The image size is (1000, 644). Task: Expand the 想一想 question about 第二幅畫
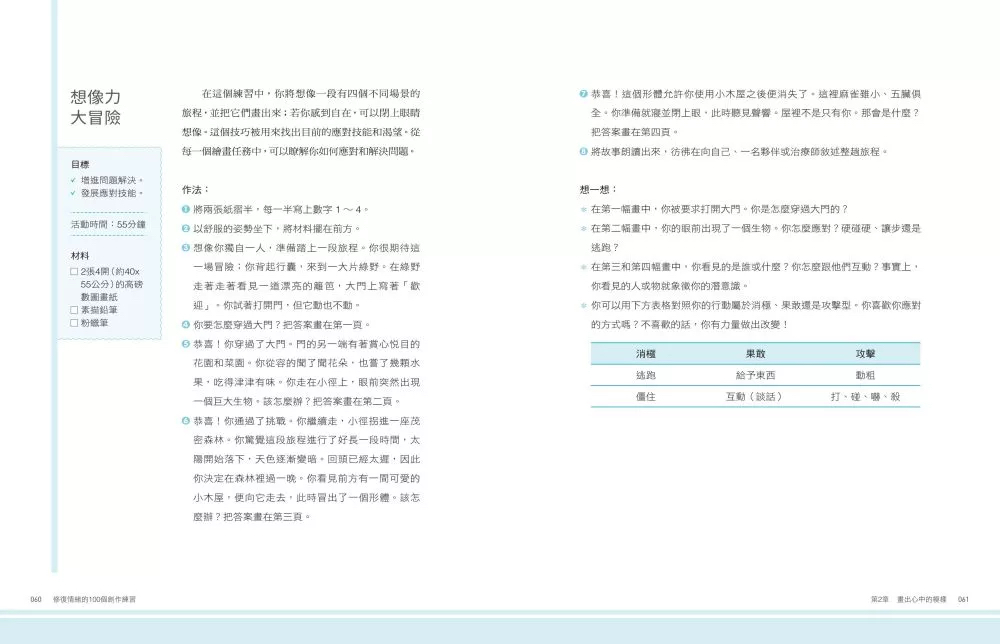pyautogui.click(x=582, y=226)
